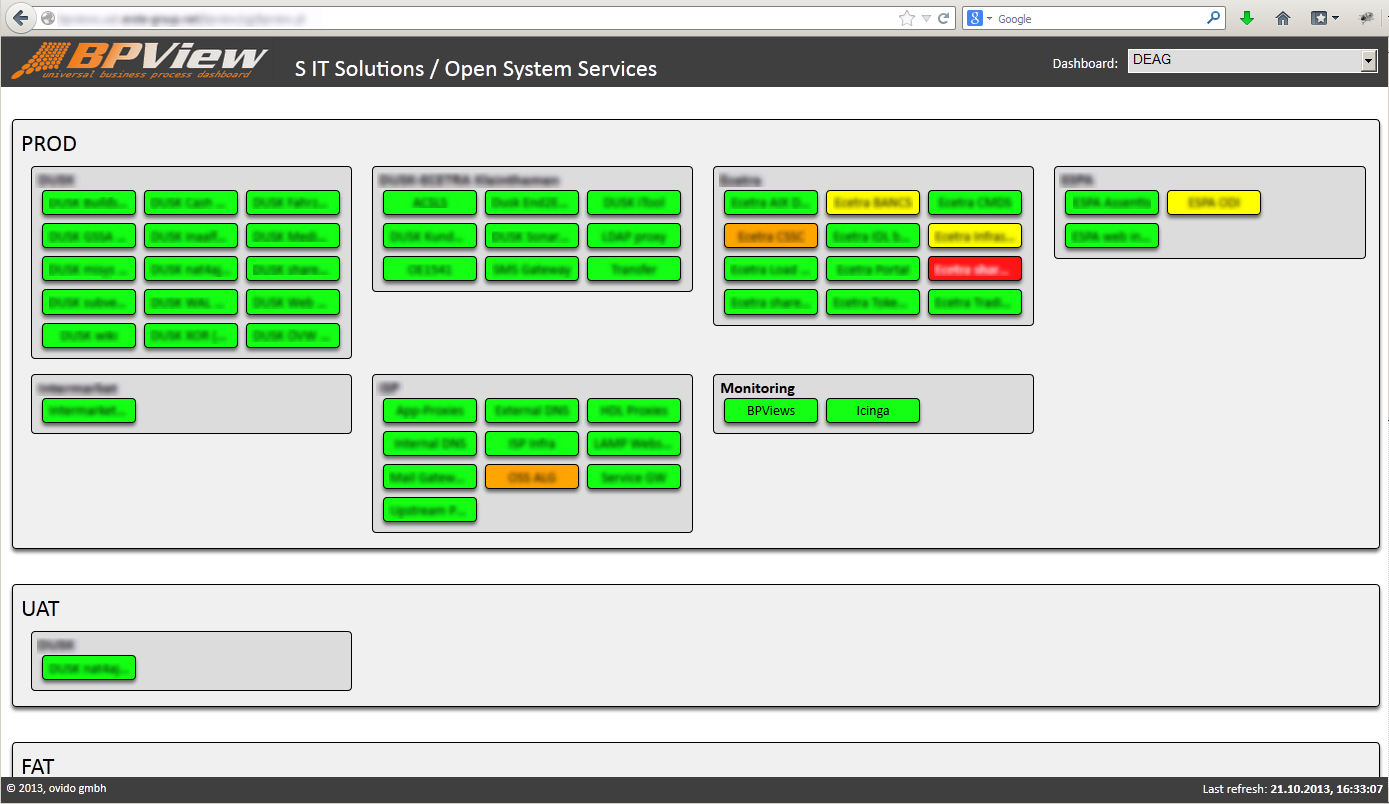Click the Last refresh timestamp

pyautogui.click(x=1292, y=789)
